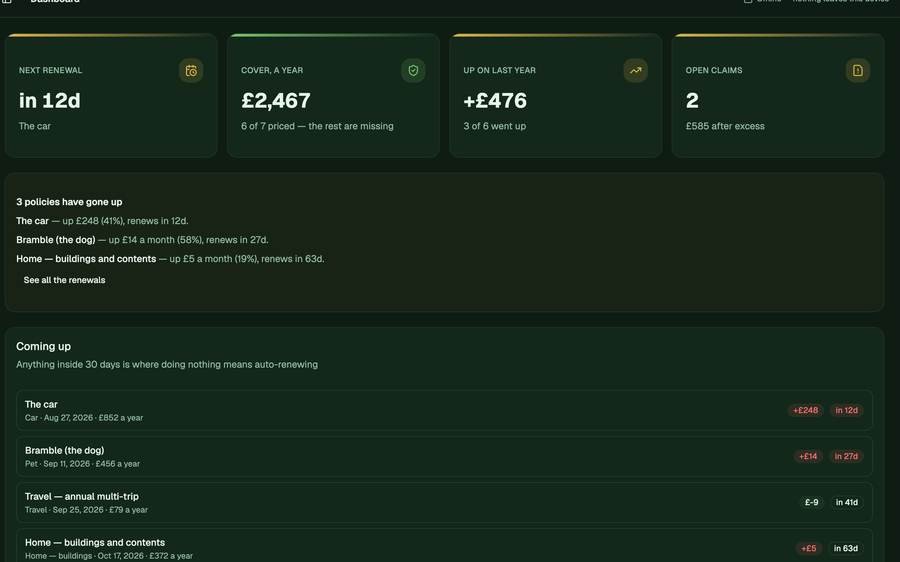Select the £2,467 cover total
This screenshot has width=900, height=562.
[x=276, y=100]
